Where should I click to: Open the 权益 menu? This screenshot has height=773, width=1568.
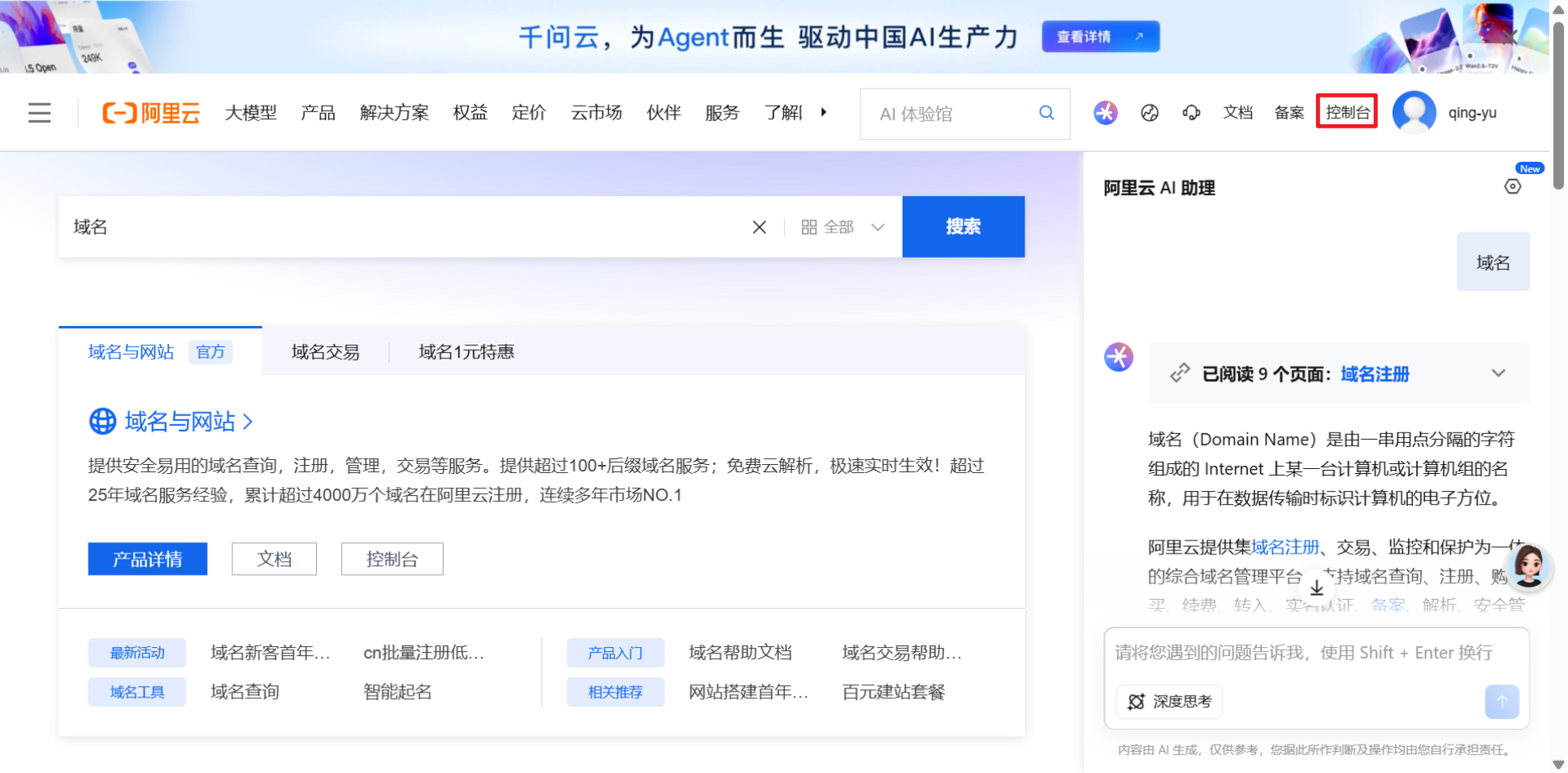(x=470, y=113)
